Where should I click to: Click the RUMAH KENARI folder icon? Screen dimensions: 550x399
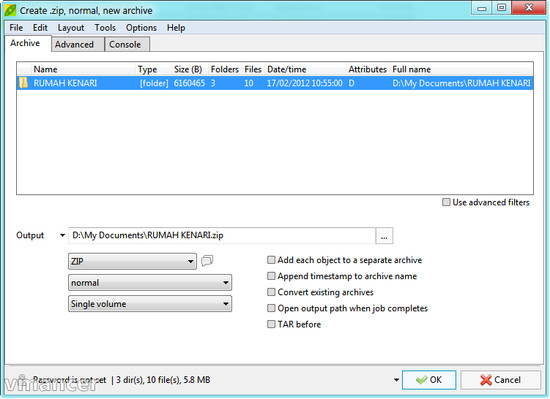[x=24, y=83]
